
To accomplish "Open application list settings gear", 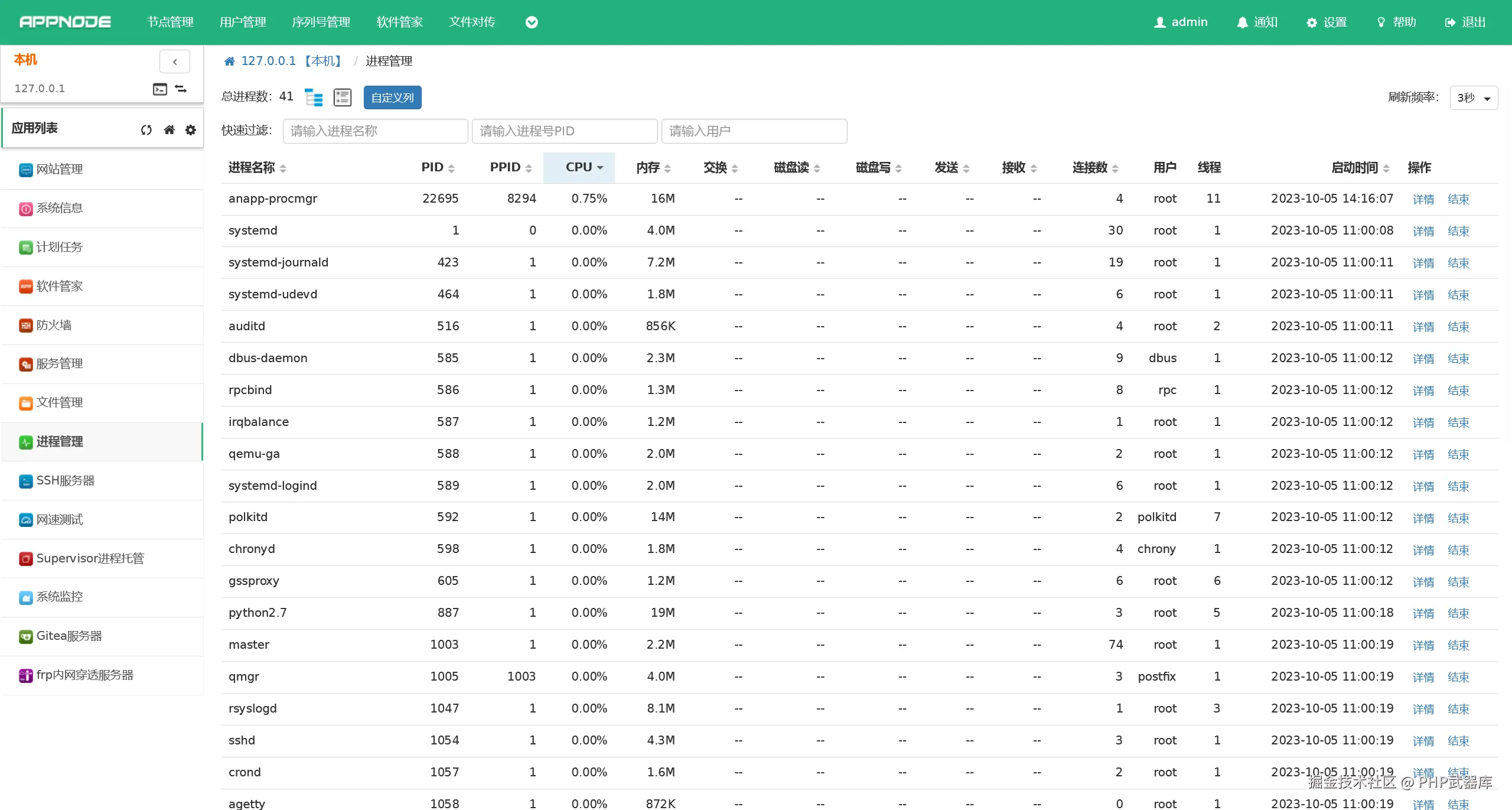I will tap(190, 130).
